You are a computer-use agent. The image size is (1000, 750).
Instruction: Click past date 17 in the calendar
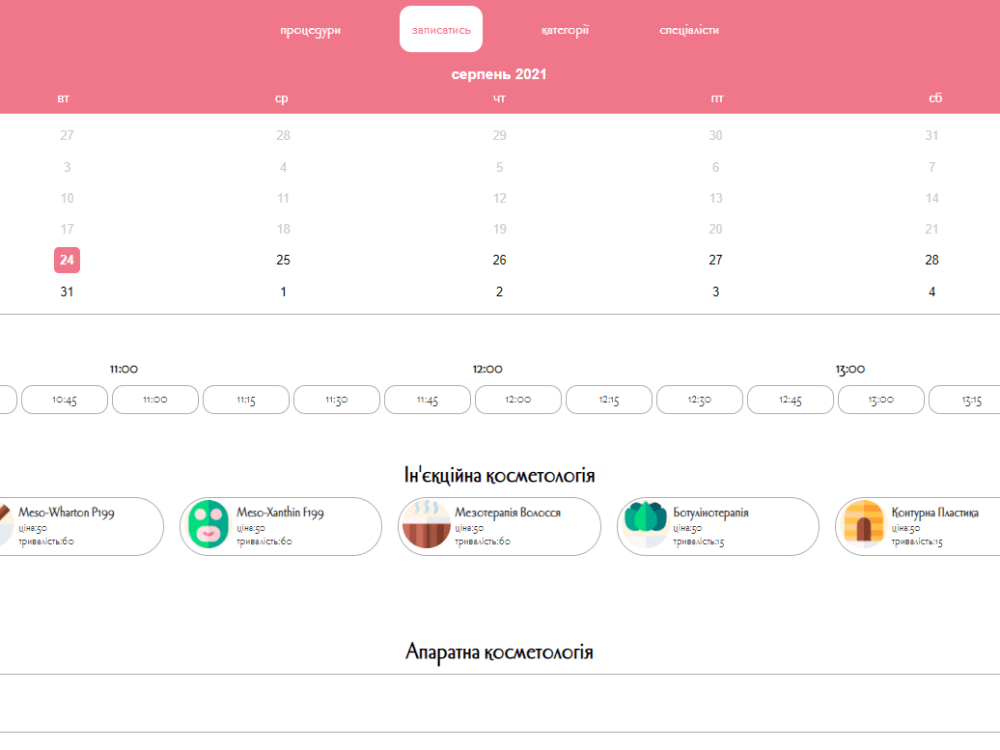[x=67, y=229]
